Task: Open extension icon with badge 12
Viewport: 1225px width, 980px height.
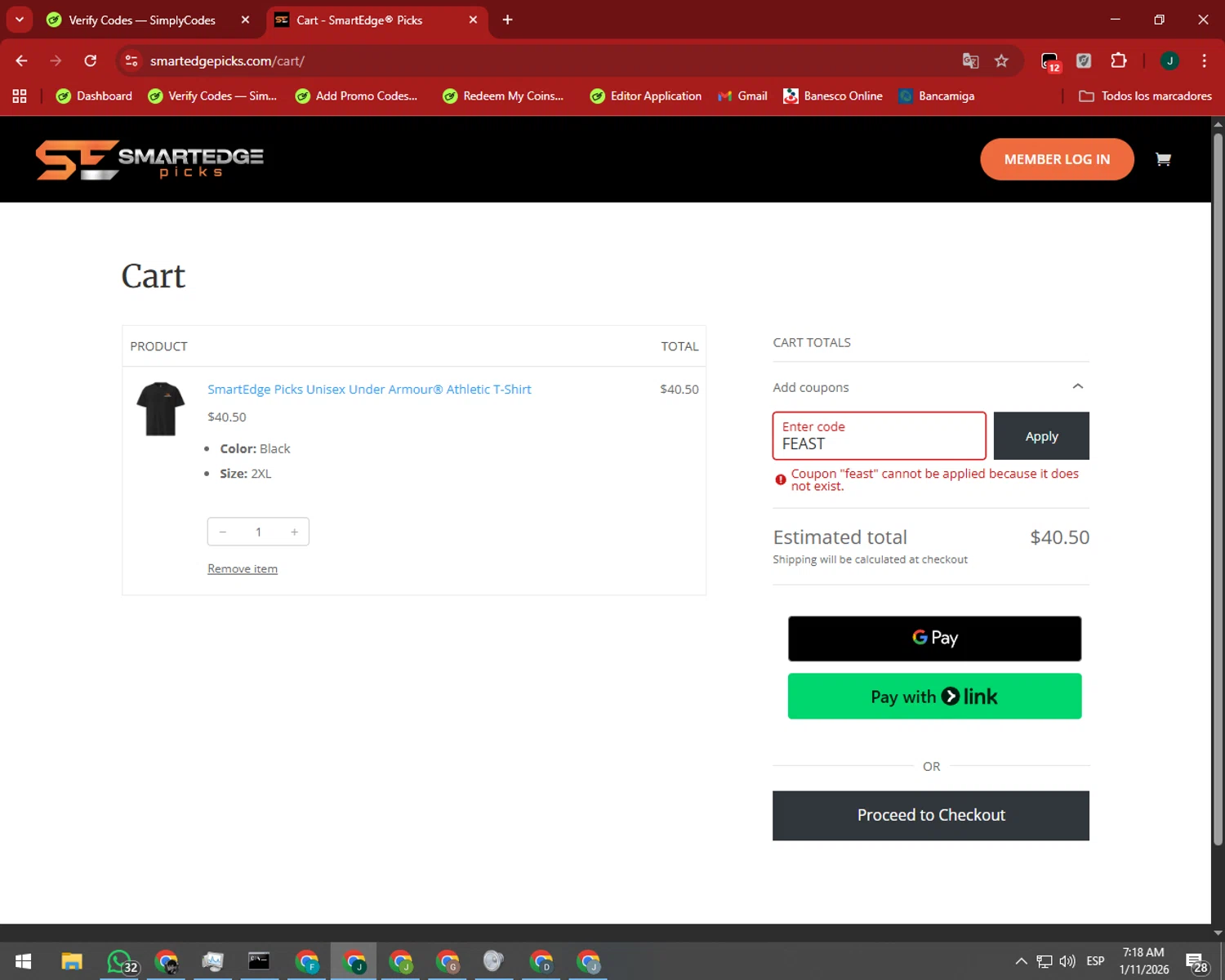Action: [x=1050, y=61]
